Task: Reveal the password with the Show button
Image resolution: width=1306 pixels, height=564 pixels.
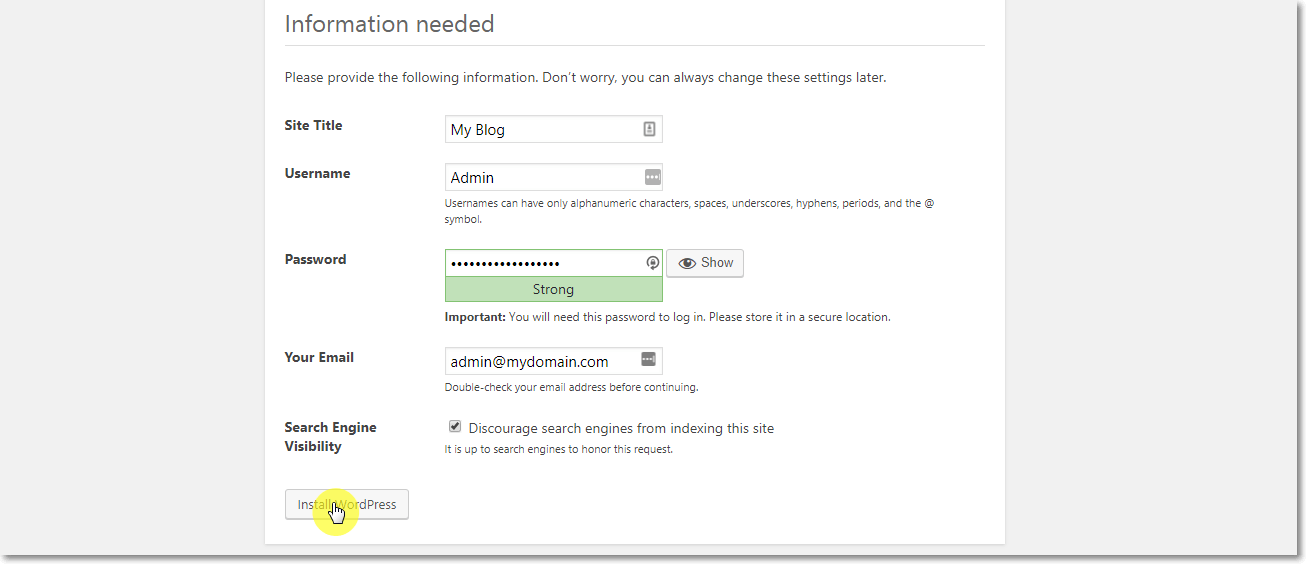Action: (x=705, y=263)
